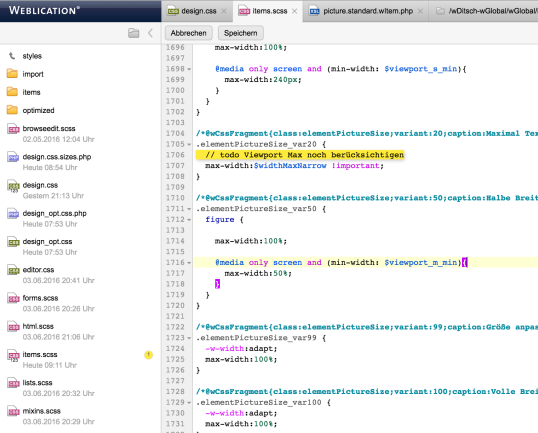Click the forms.scss file icon
Screen dimensions: 538x433
point(13,299)
